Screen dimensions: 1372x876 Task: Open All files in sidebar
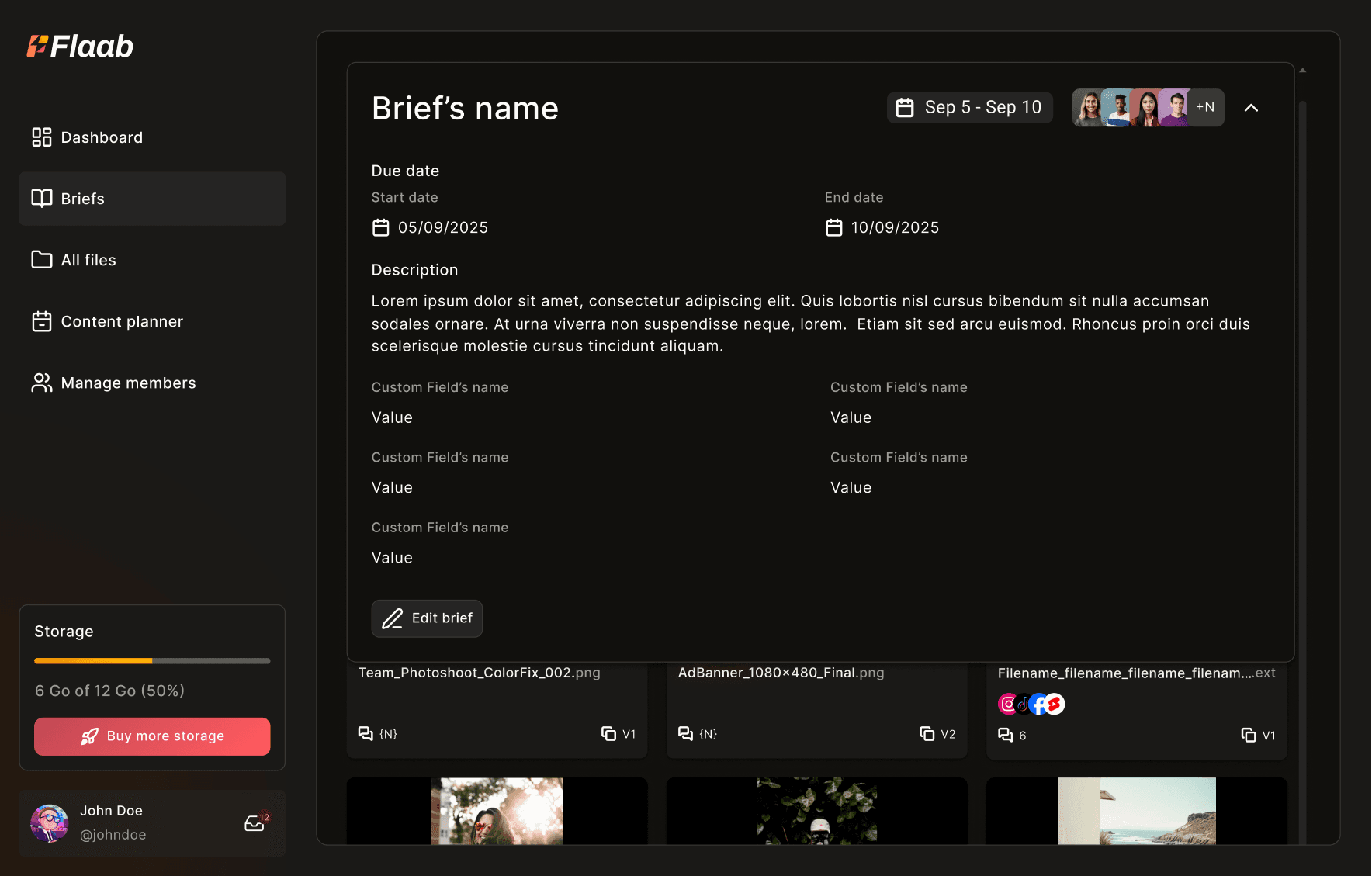[x=152, y=260]
